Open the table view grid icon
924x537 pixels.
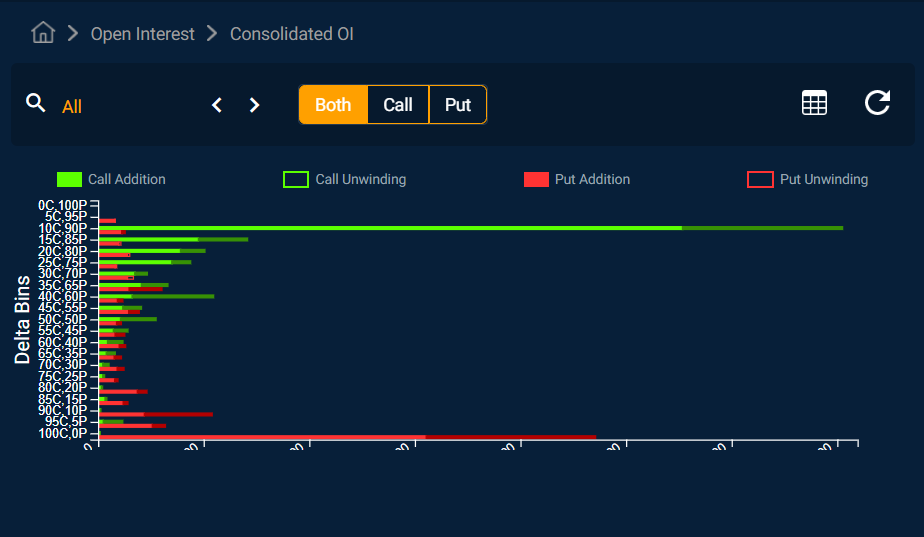pos(814,103)
